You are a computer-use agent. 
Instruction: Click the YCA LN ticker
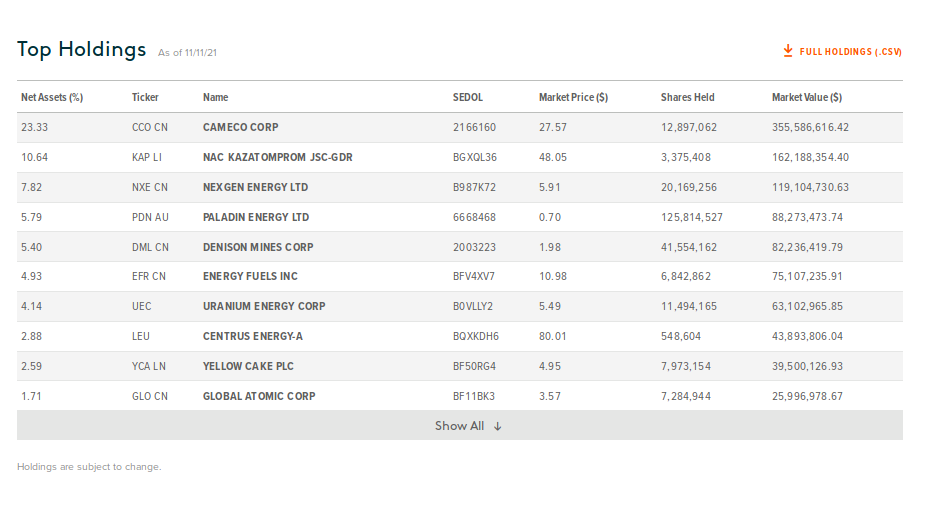coord(149,366)
